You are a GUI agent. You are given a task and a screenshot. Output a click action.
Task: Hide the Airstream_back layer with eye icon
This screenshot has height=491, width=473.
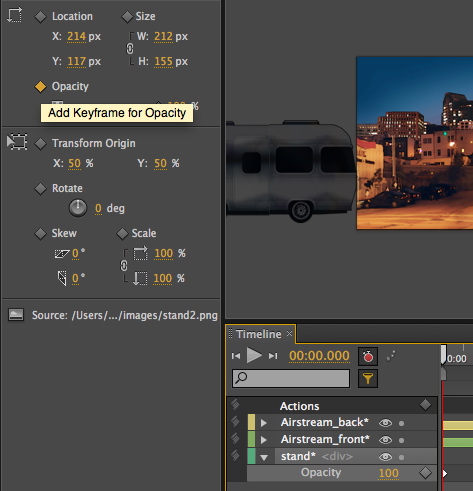[x=385, y=423]
